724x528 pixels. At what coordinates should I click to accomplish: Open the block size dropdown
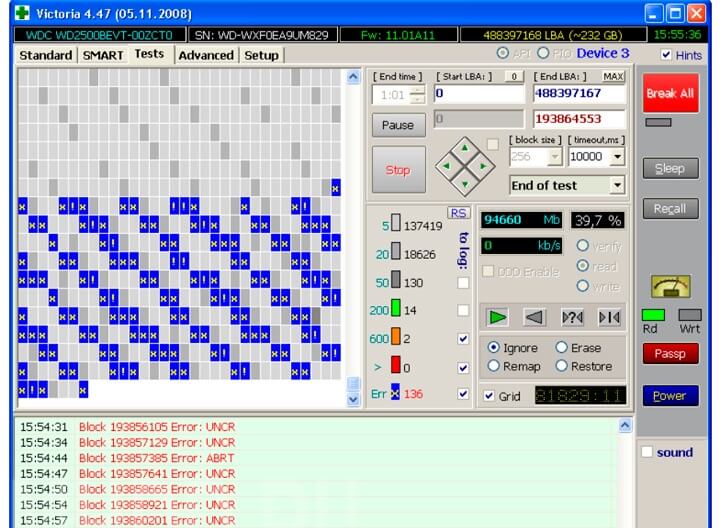tap(555, 157)
